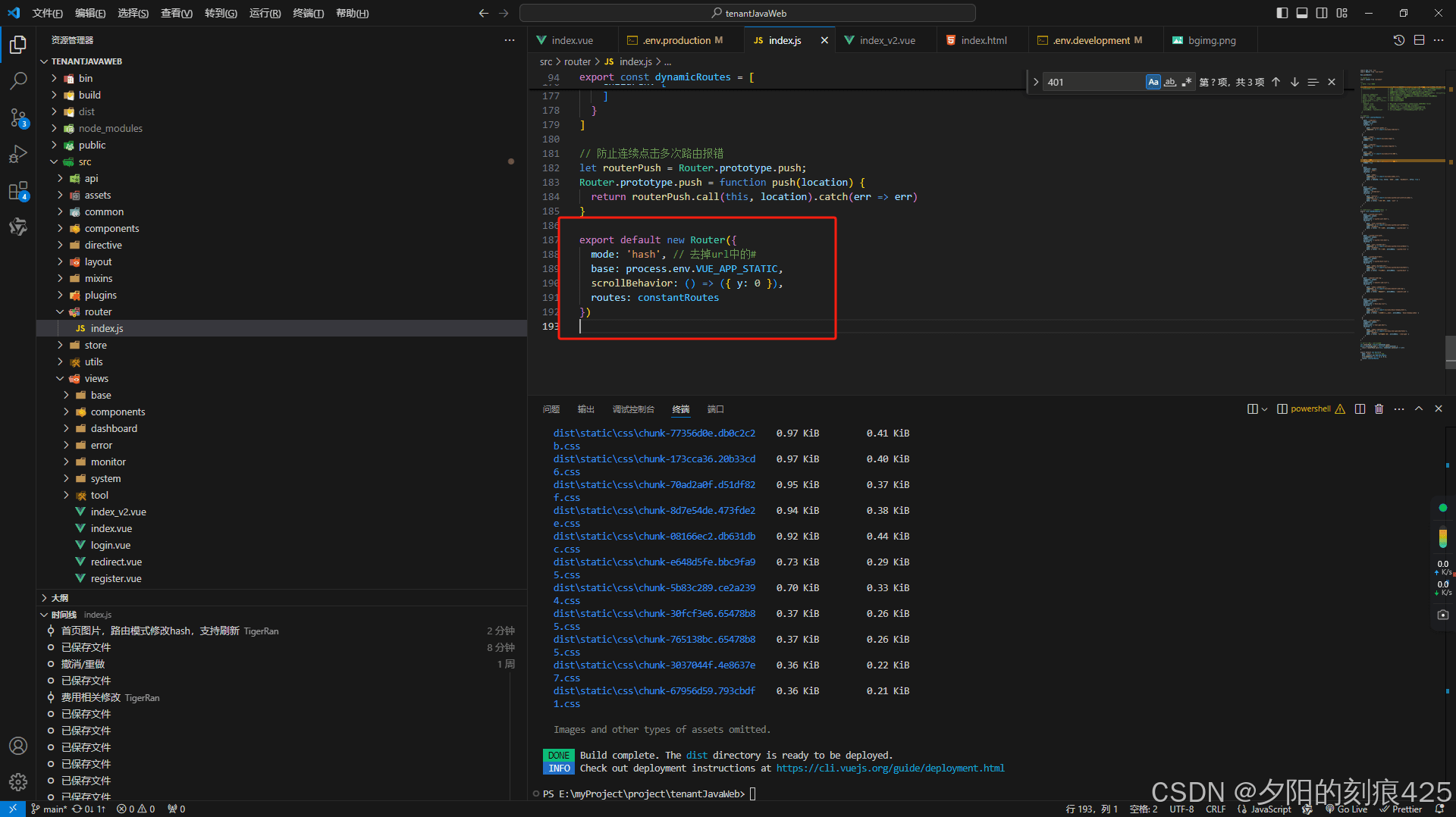Toggle the bottom panel layout button
The width and height of the screenshot is (1456, 817).
click(x=1302, y=13)
